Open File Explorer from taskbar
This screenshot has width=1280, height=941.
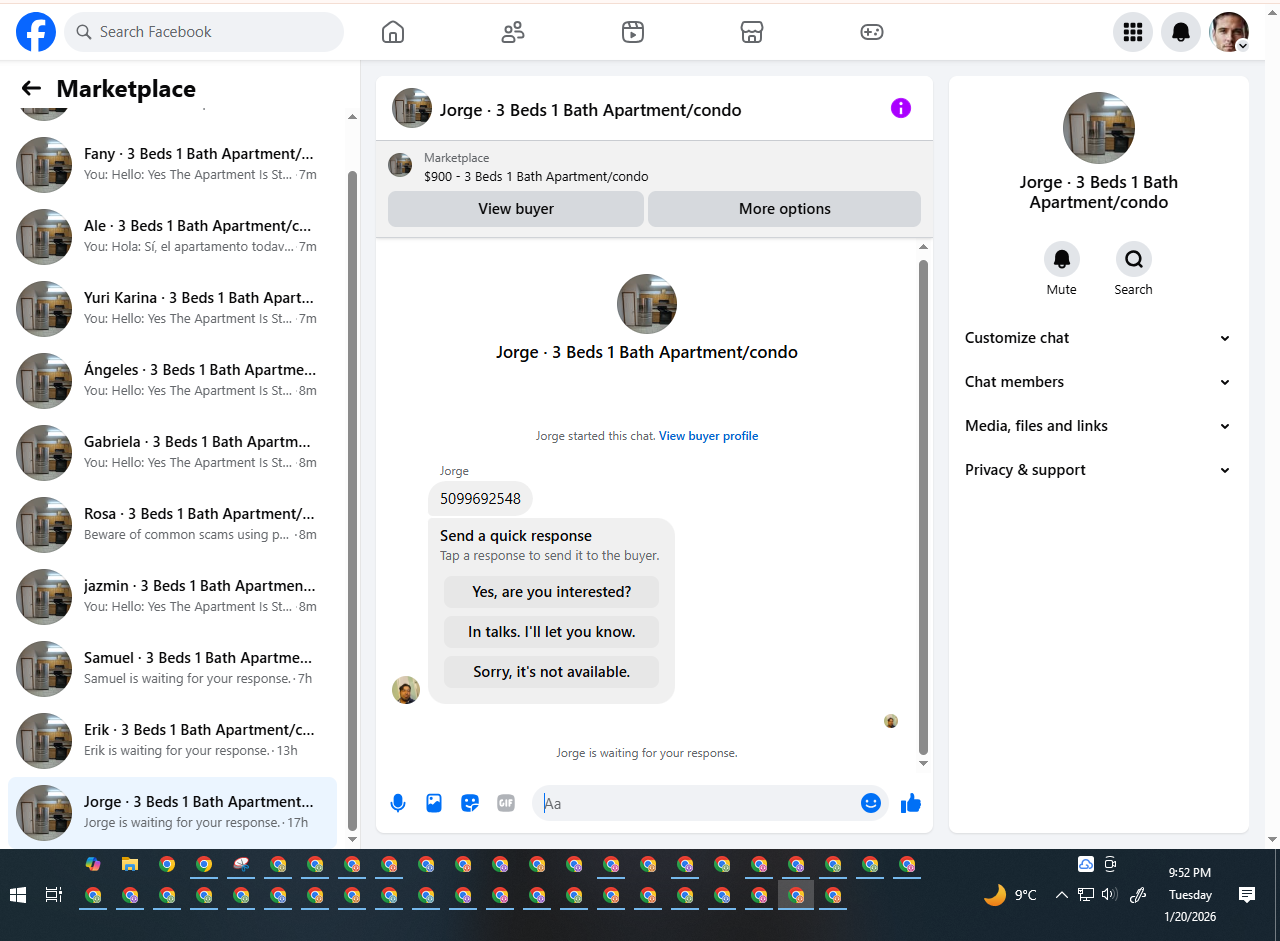coord(130,864)
